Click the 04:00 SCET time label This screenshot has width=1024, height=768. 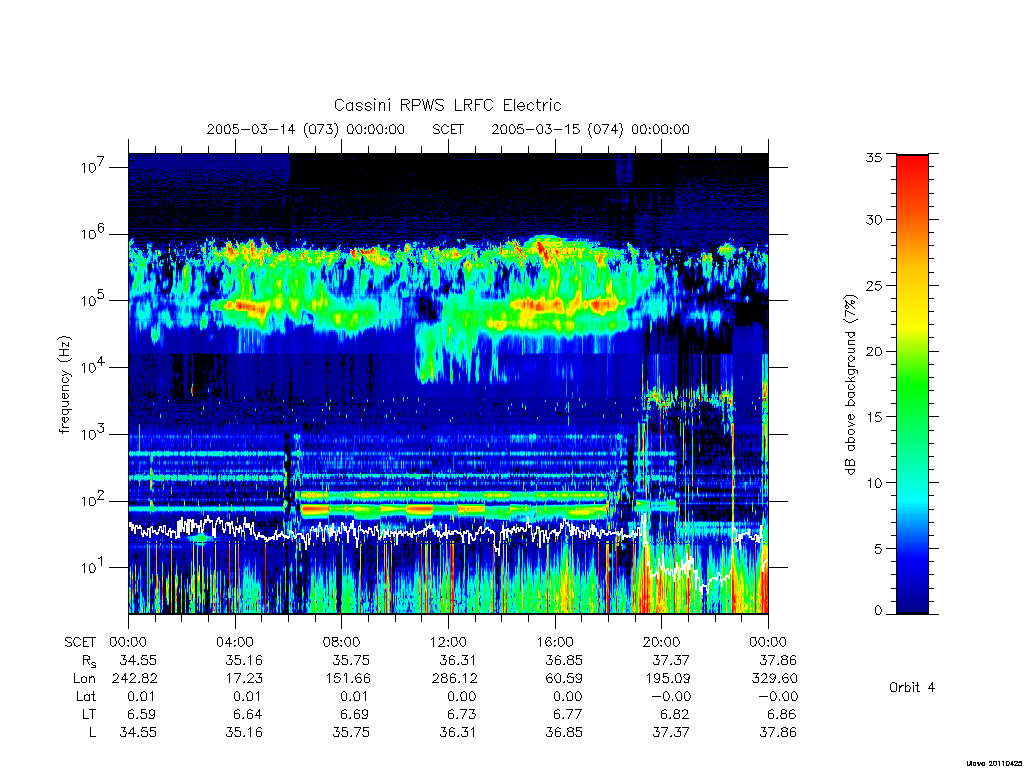(x=234, y=642)
